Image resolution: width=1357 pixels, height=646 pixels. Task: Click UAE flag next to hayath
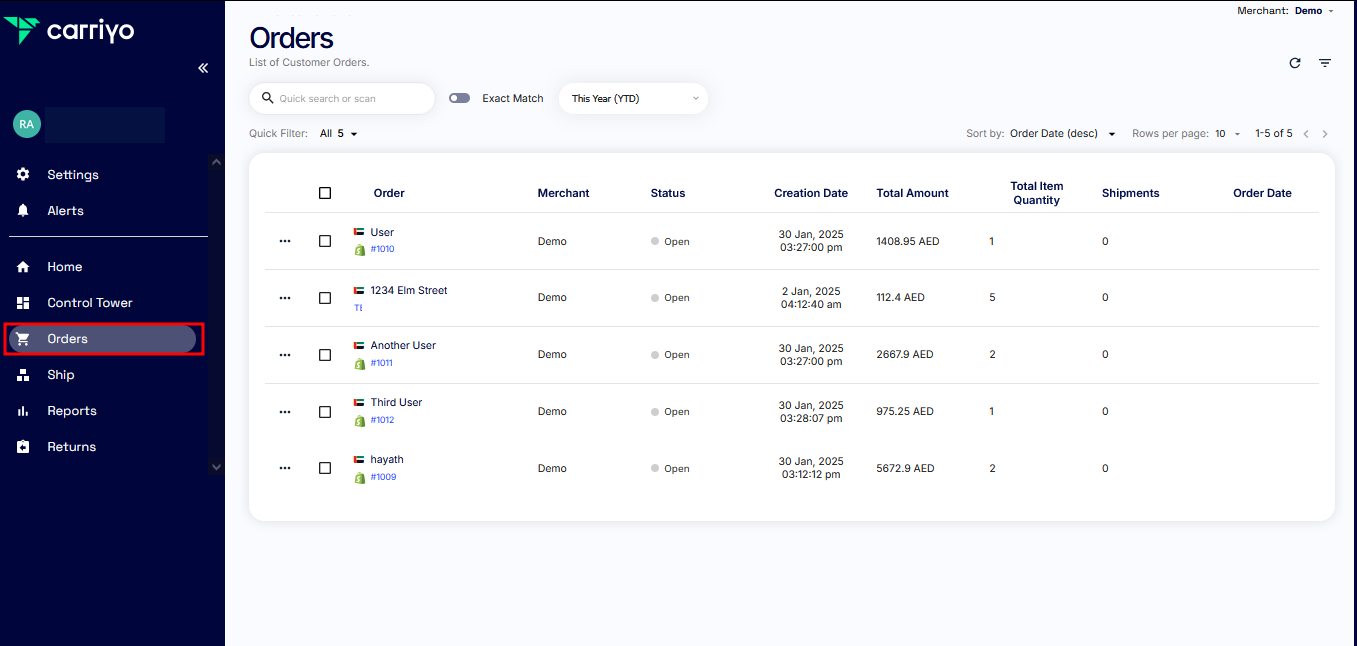(359, 460)
